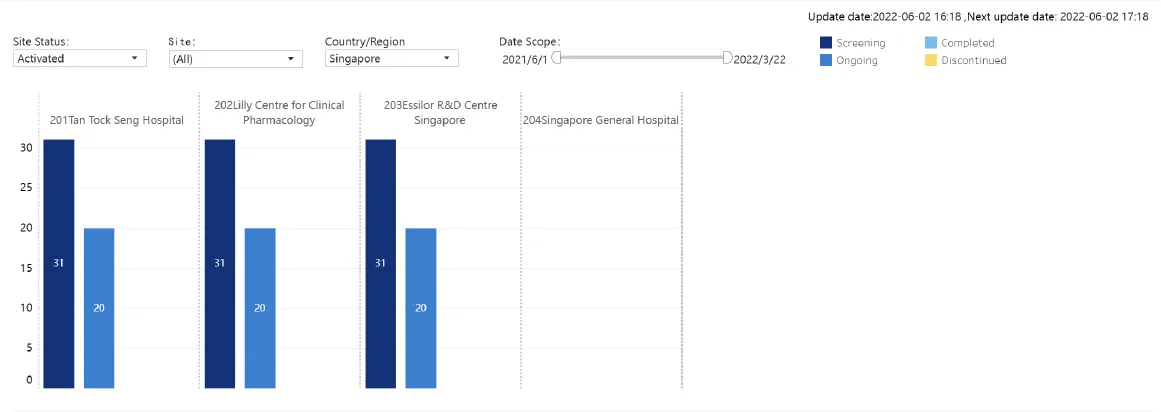The width and height of the screenshot is (1161, 412).
Task: Select the 204Singapore General Hospital header
Action: point(601,120)
